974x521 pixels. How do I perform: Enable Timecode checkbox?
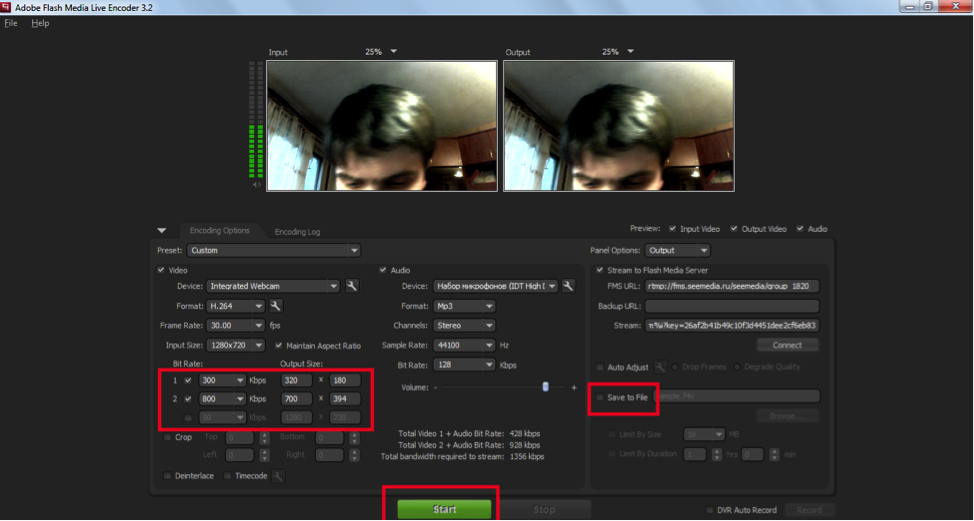tap(227, 476)
